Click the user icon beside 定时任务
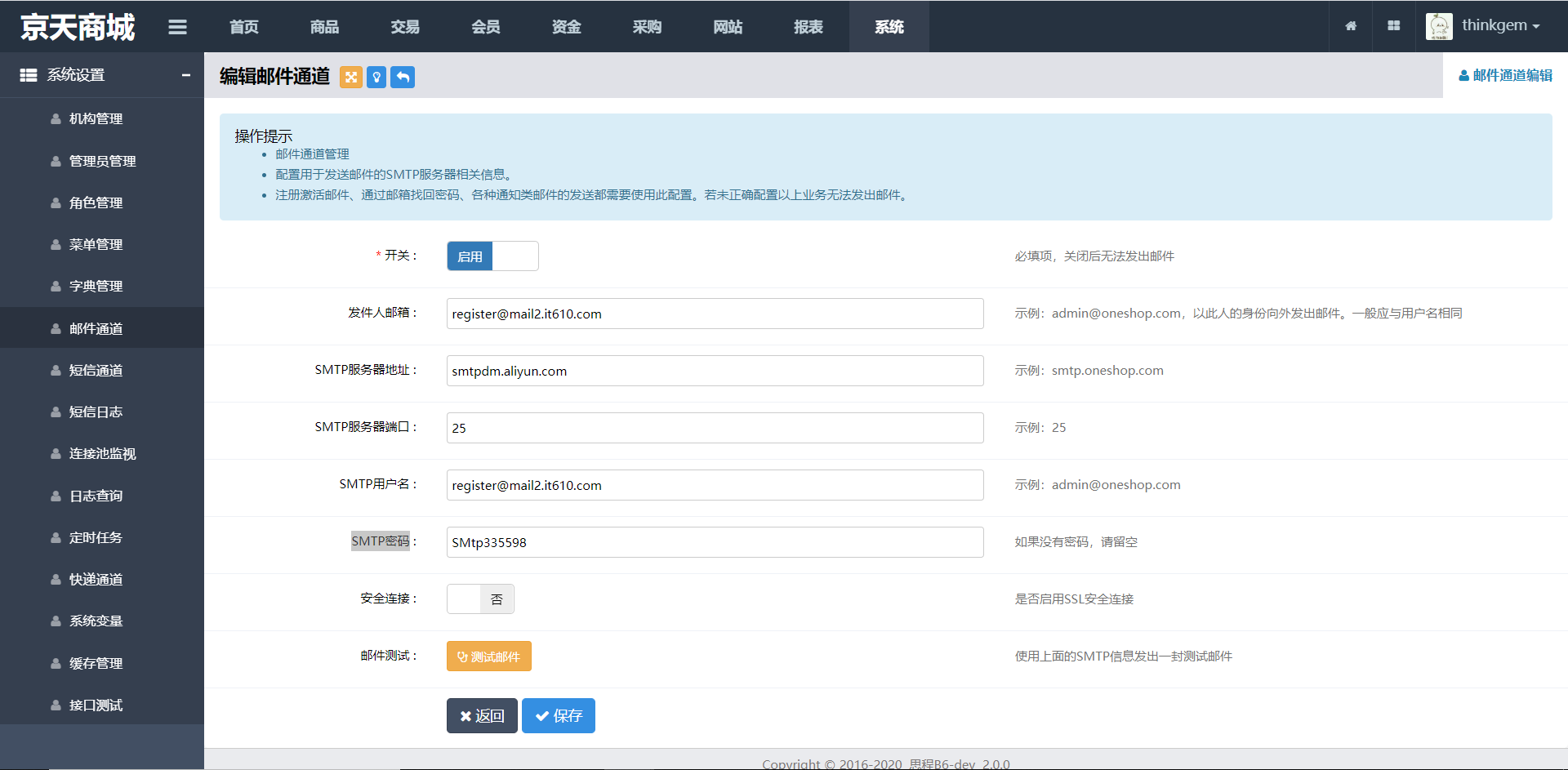 pyautogui.click(x=56, y=538)
